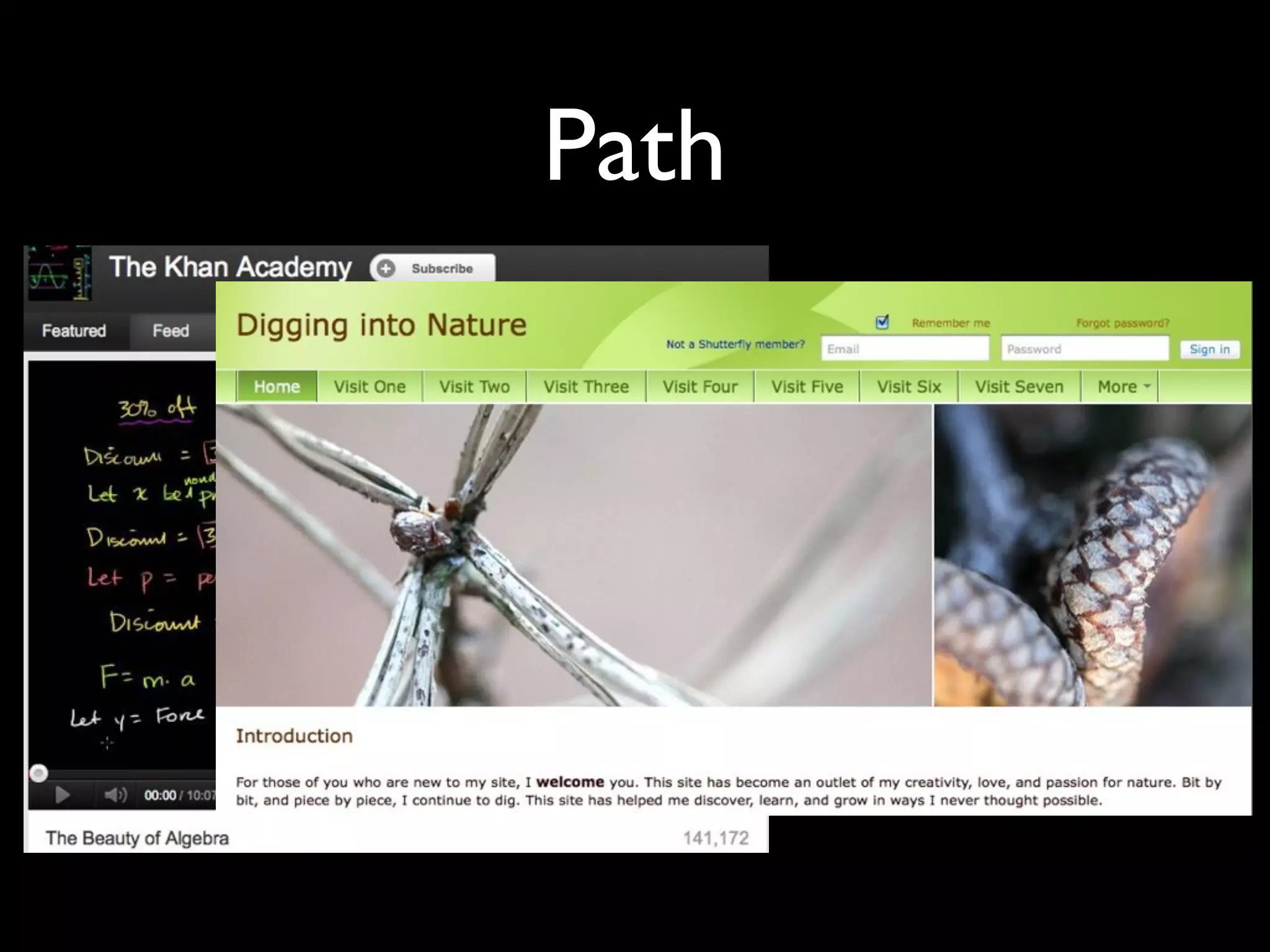1270x952 pixels.
Task: Open the Visit Four tab
Action: point(700,387)
